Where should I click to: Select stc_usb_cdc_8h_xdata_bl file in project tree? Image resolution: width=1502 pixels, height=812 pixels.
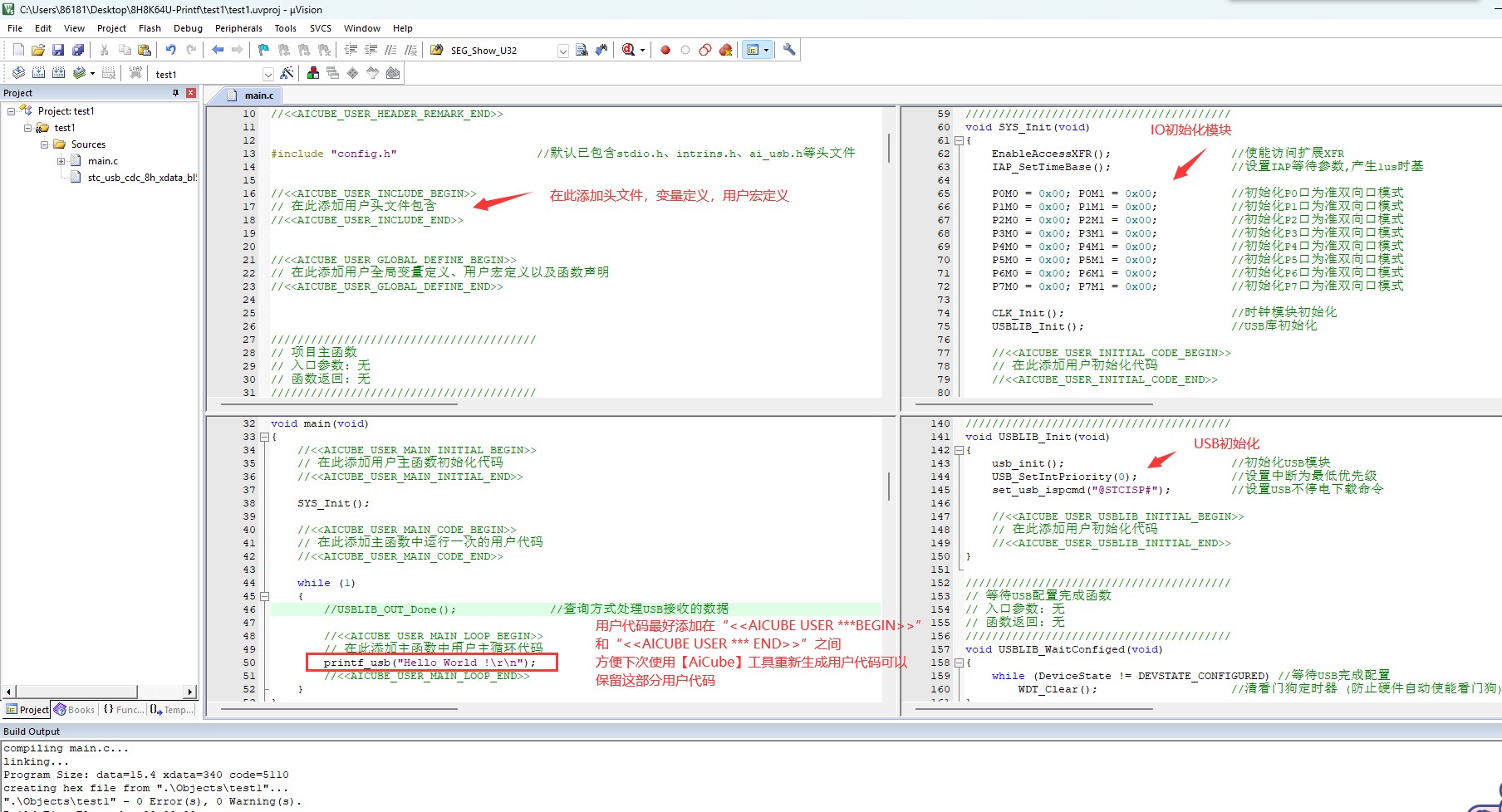tap(135, 178)
